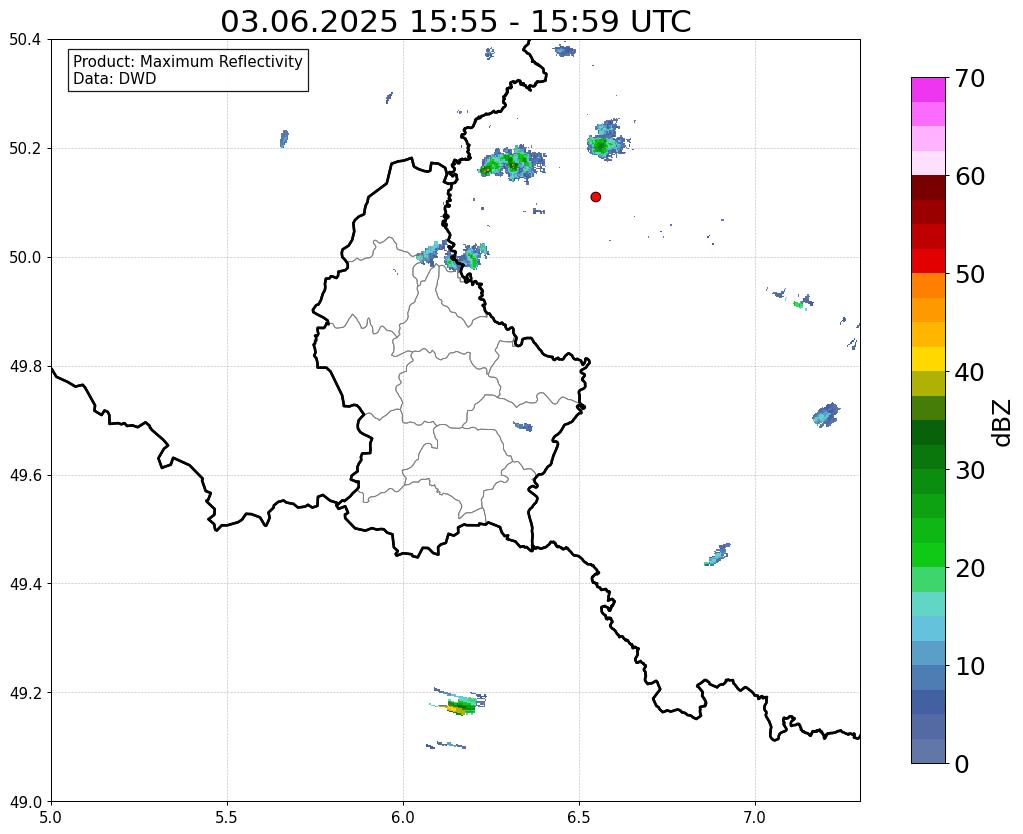Click the dark red colorbar segment near 60

(x=928, y=187)
